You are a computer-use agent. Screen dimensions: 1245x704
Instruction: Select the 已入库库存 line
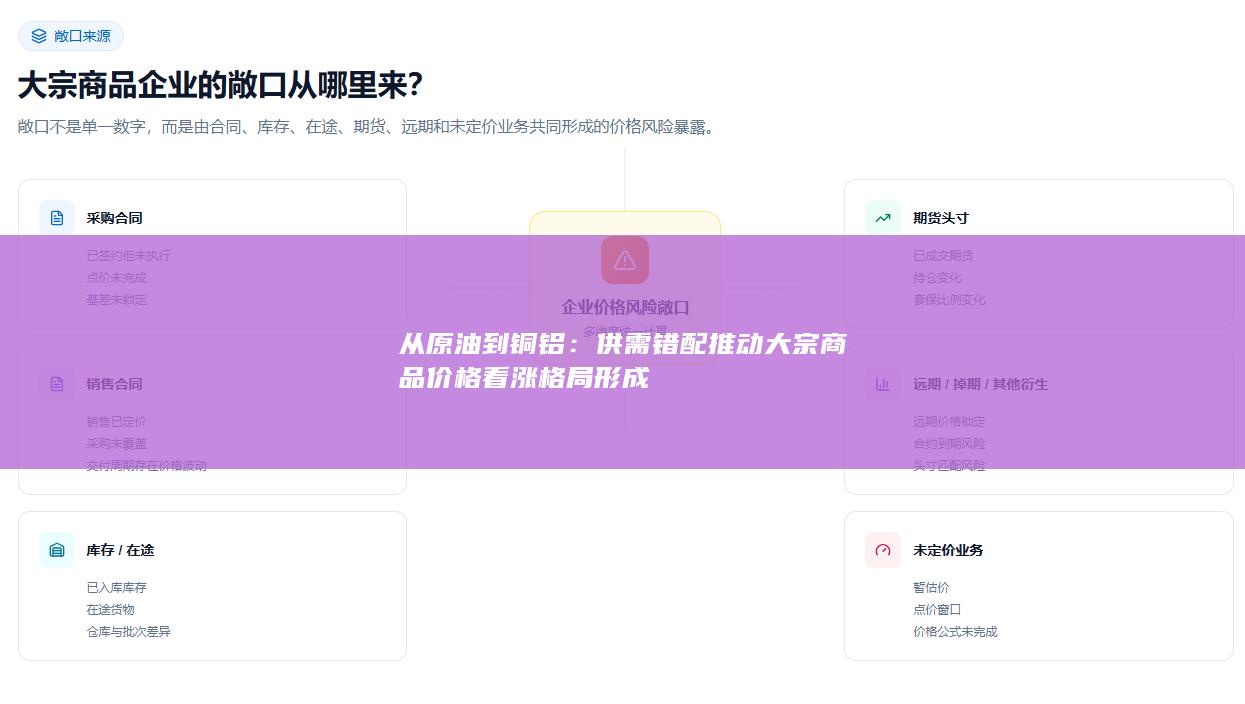point(117,587)
